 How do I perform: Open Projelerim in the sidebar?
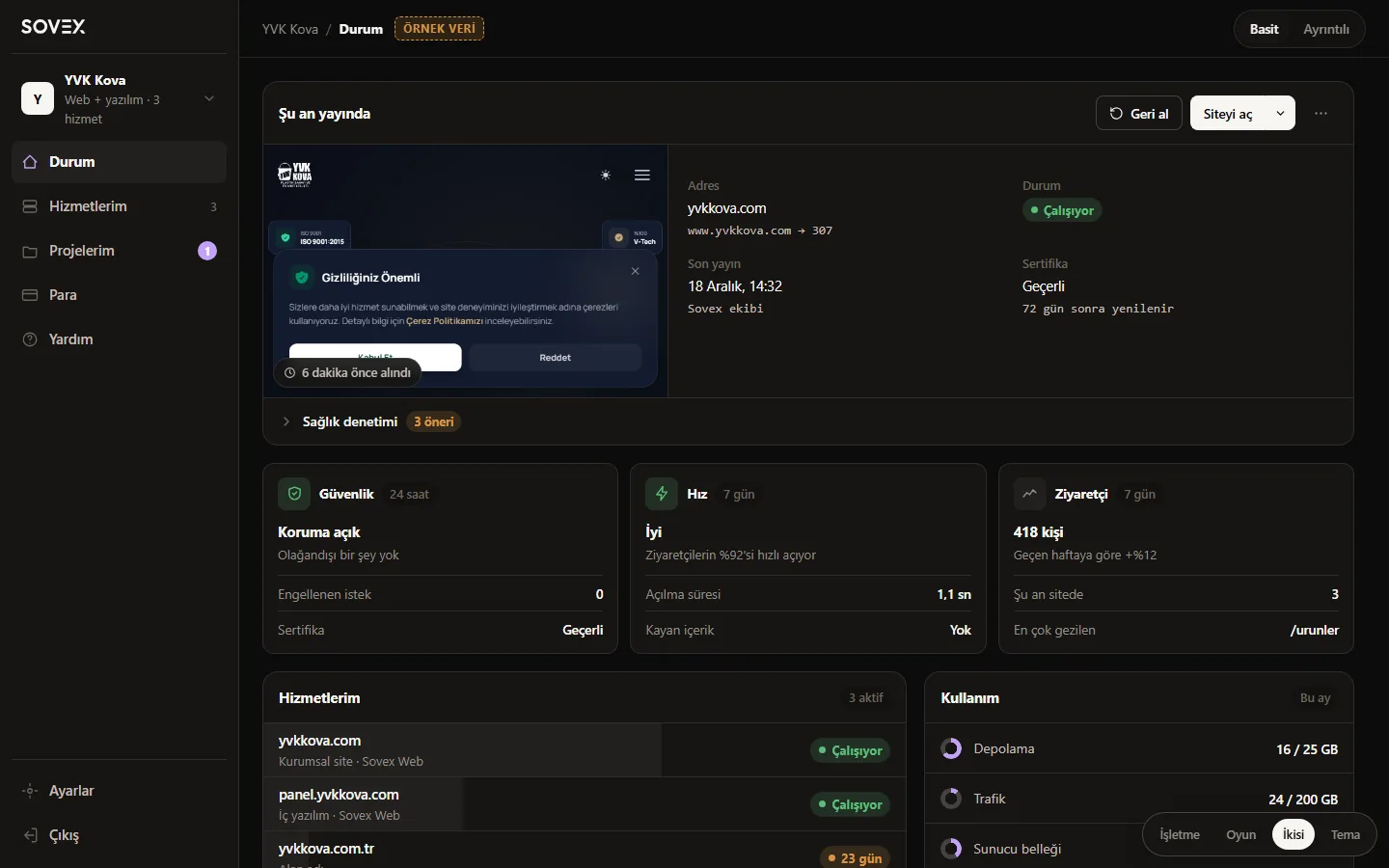click(119, 251)
